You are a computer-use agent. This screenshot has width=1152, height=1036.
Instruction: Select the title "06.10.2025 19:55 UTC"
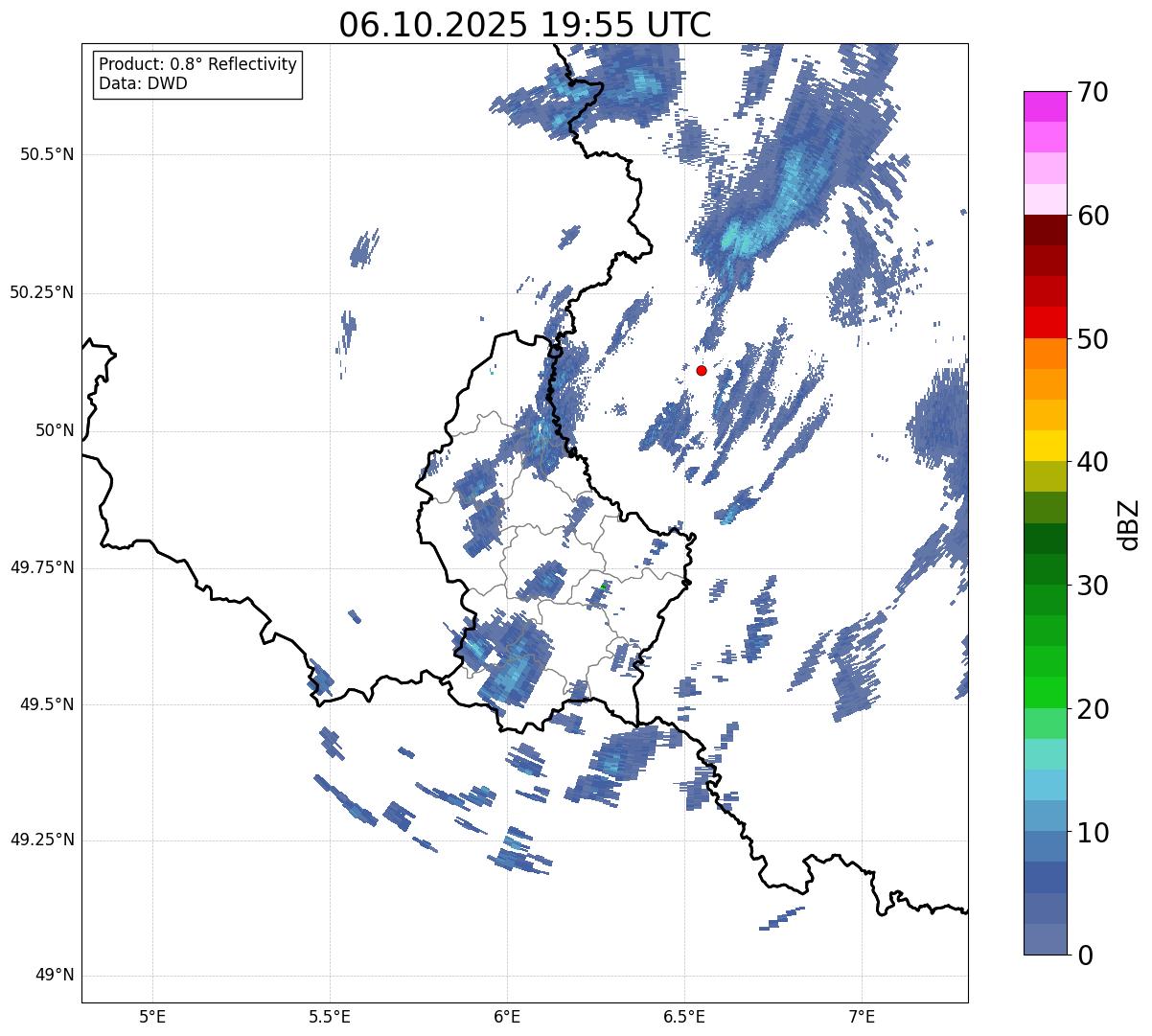coord(525,25)
